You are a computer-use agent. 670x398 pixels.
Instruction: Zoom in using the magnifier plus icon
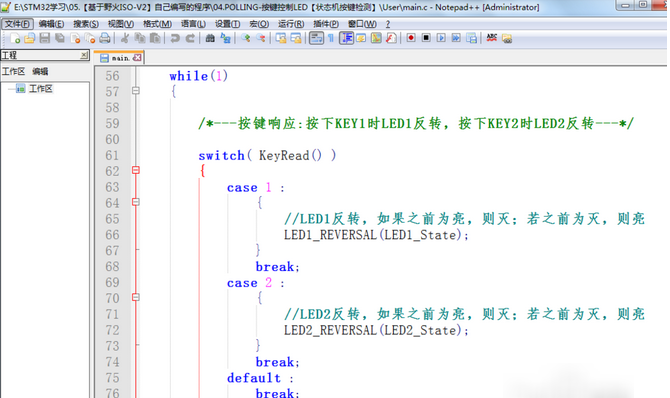tap(245, 38)
